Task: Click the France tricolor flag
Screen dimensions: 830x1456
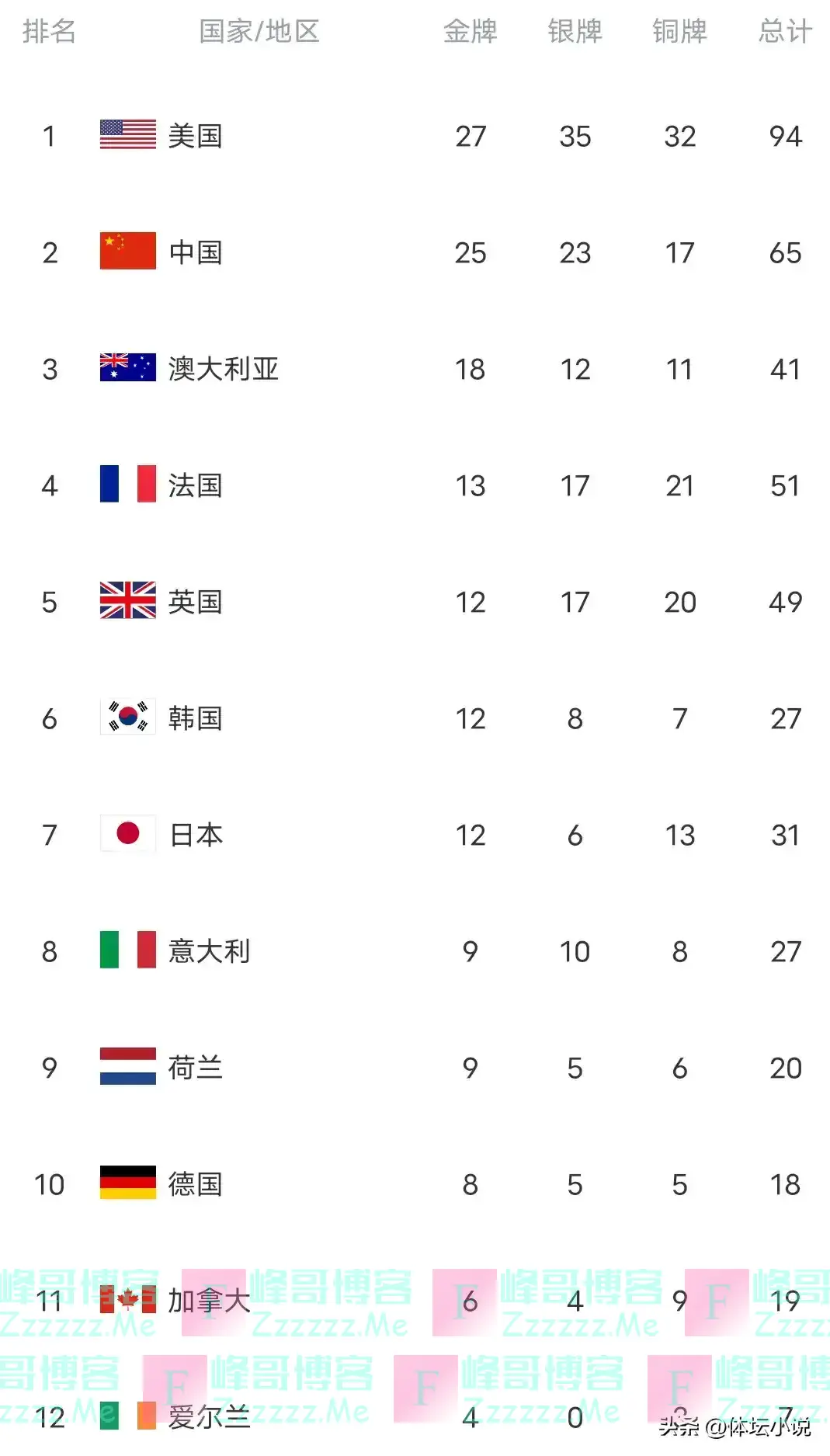Action: 128,485
